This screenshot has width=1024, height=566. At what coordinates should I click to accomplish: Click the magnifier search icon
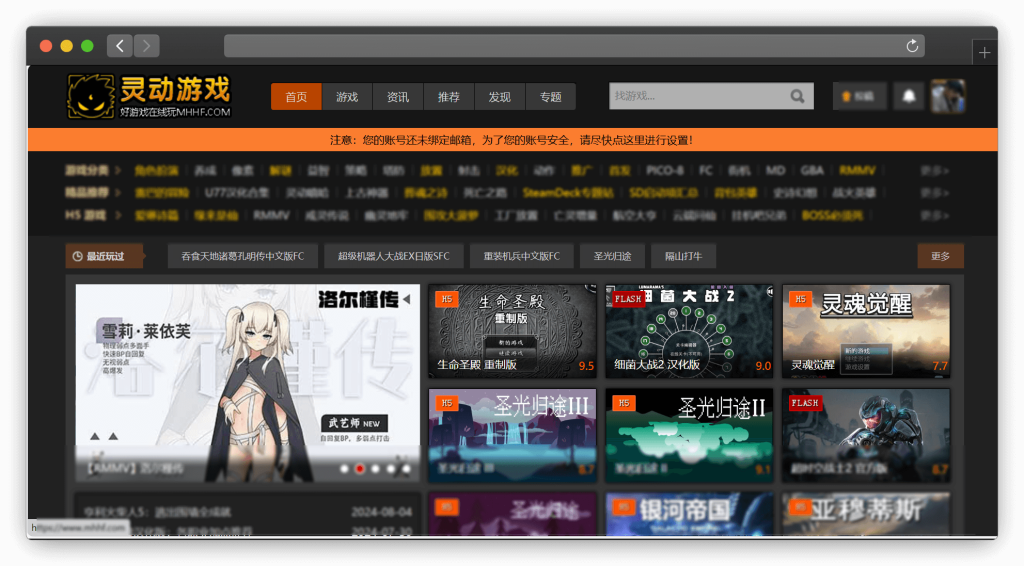(x=797, y=96)
